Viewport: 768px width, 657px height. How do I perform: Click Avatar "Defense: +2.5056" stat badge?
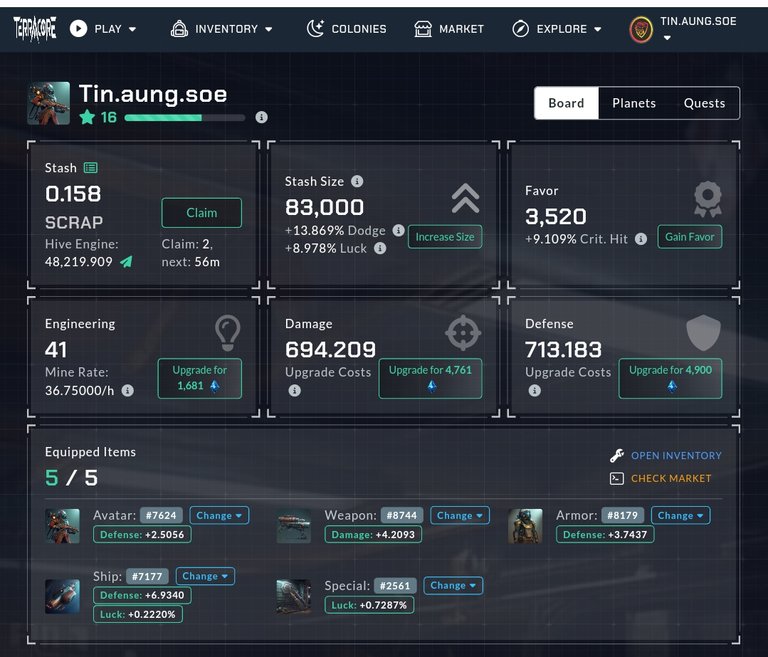(x=142, y=535)
